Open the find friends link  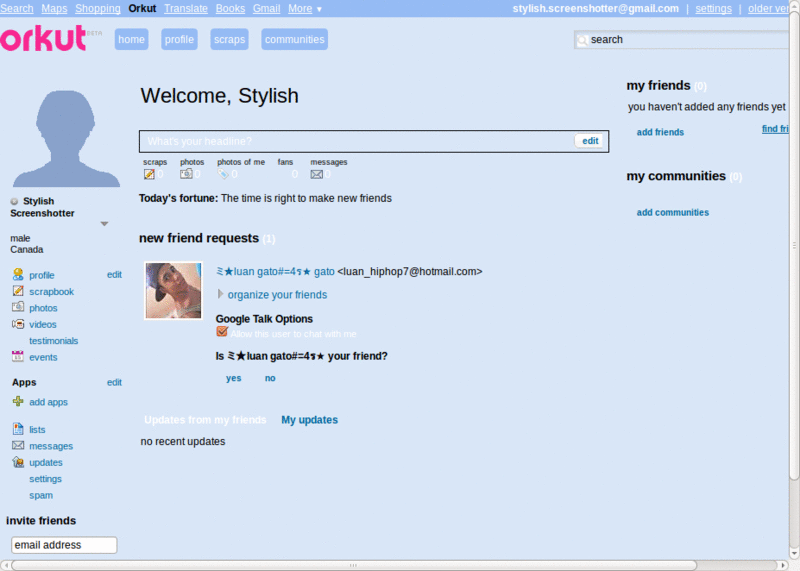pos(775,129)
